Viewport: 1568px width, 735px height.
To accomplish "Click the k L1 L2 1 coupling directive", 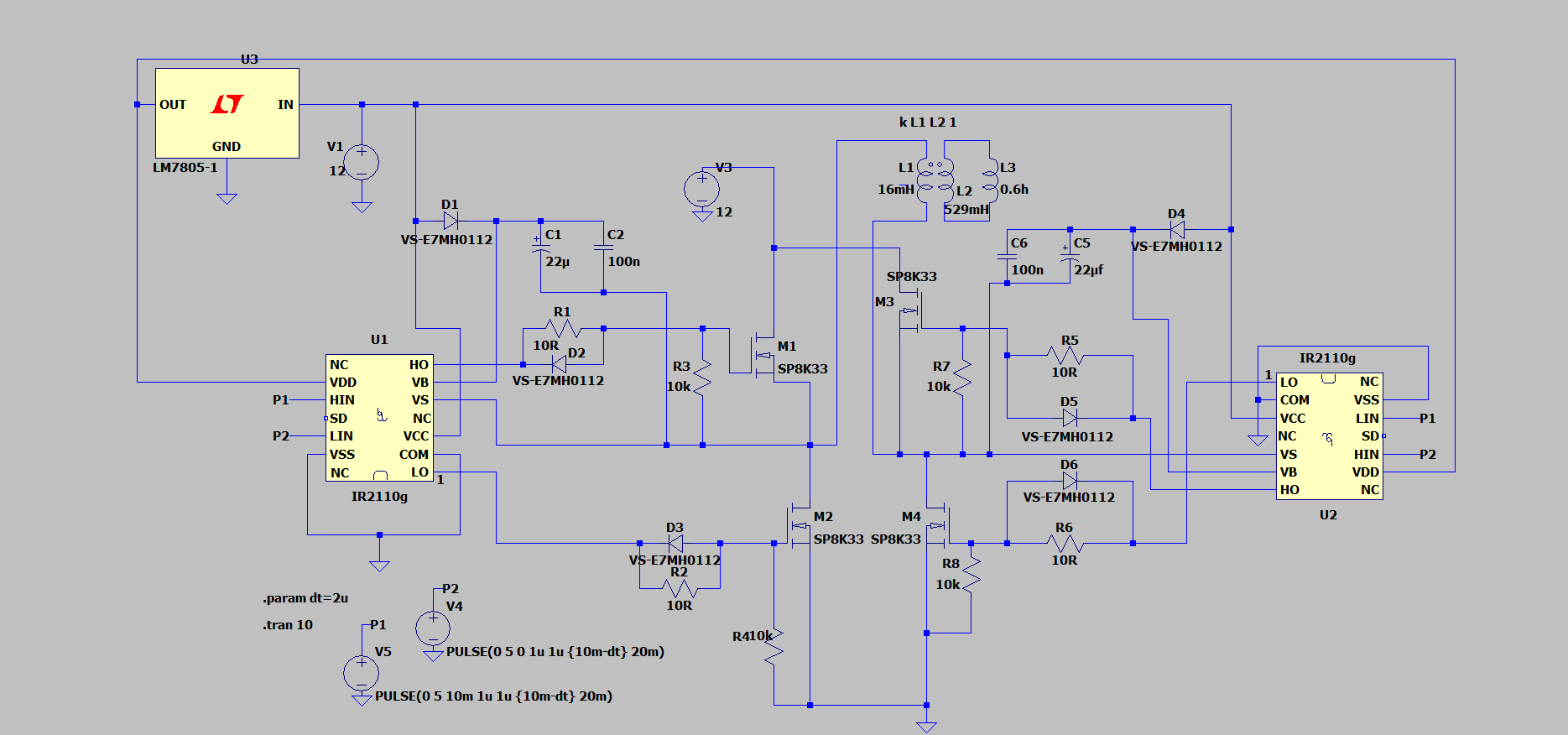I will click(928, 122).
